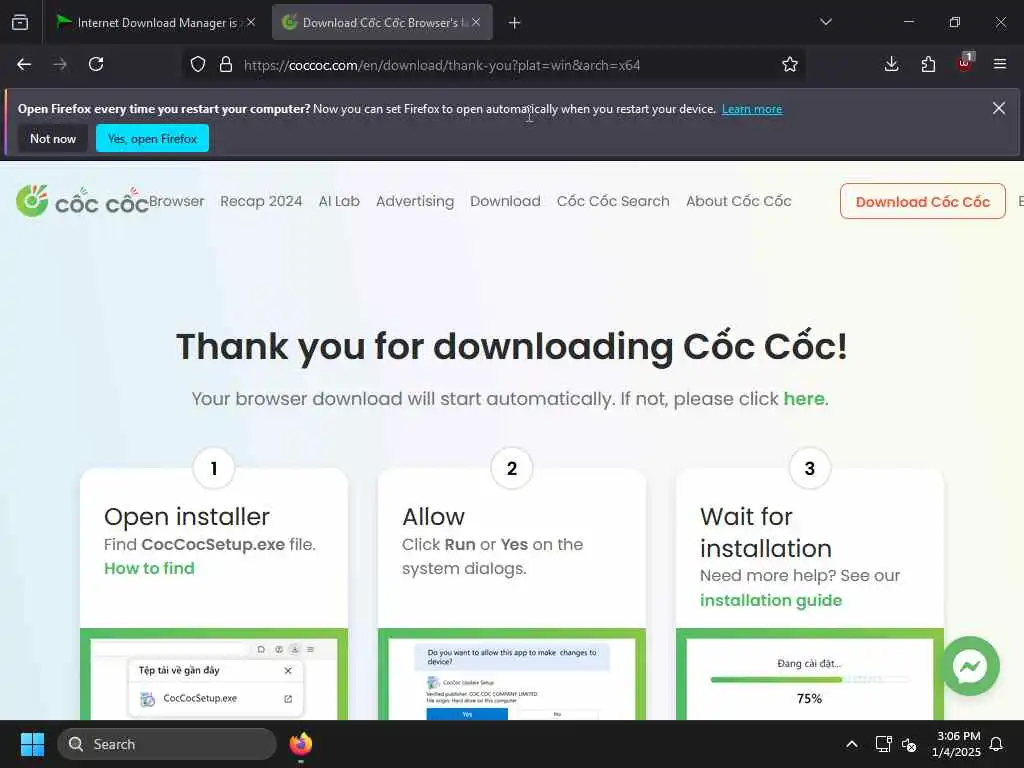Open the Download nav item
Image resolution: width=1024 pixels, height=768 pixels.
point(505,201)
